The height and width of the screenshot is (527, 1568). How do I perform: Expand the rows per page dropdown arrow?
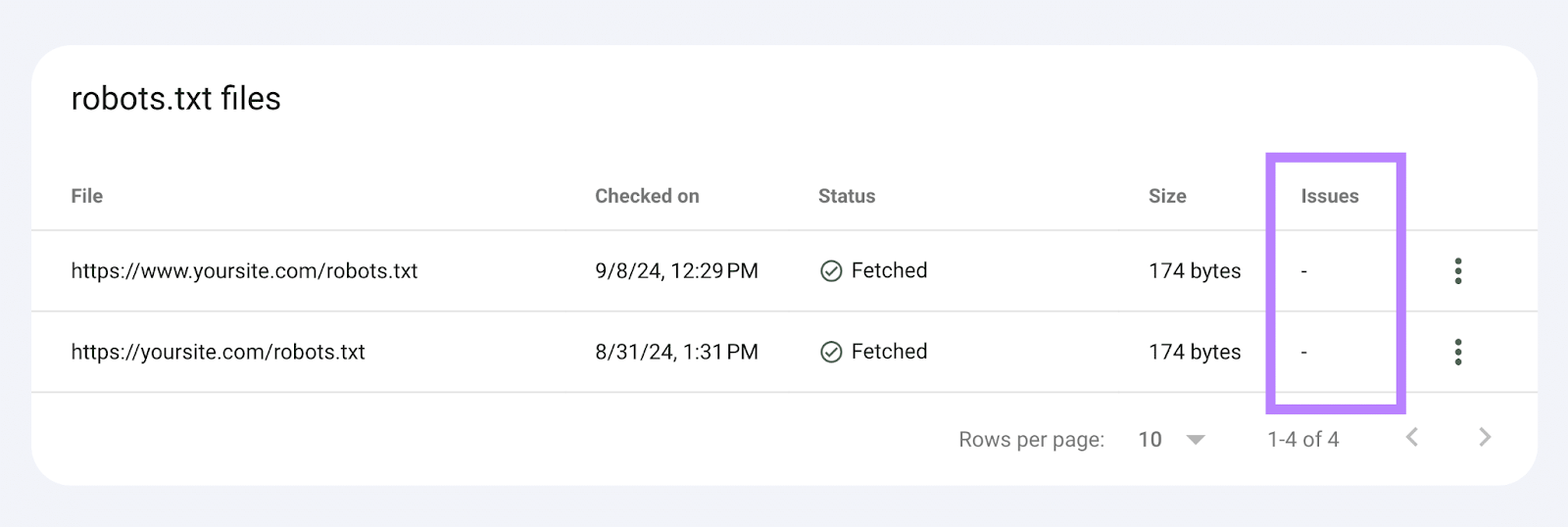(x=1196, y=440)
